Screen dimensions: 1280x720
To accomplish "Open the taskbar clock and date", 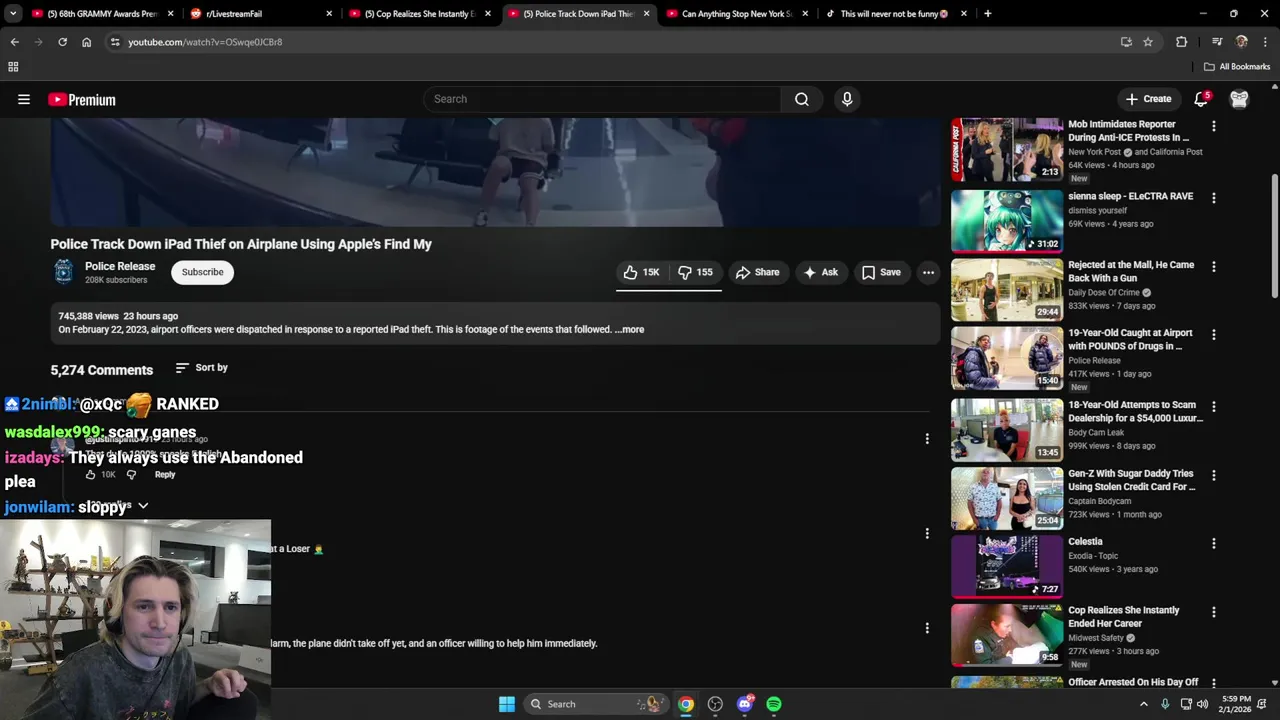I will 1236,704.
